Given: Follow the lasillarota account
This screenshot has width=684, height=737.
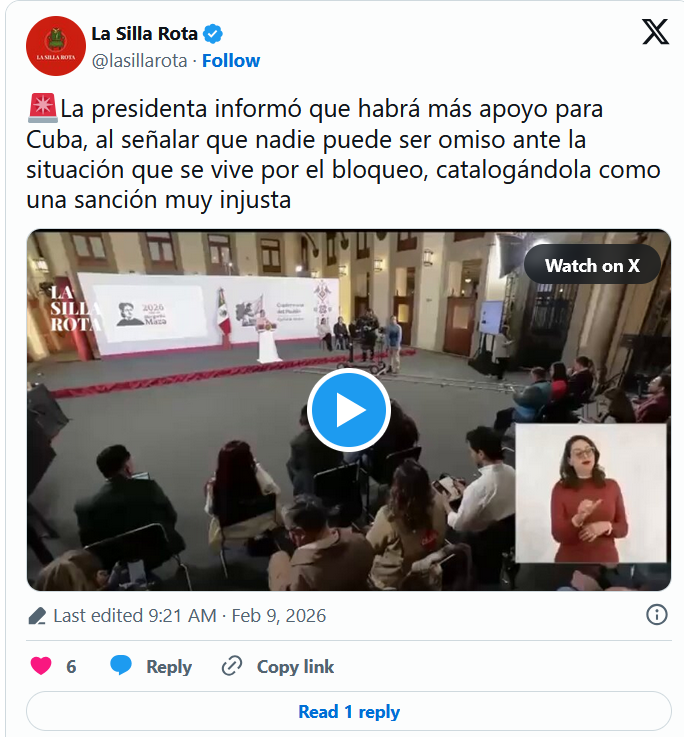Looking at the screenshot, I should click(x=231, y=61).
